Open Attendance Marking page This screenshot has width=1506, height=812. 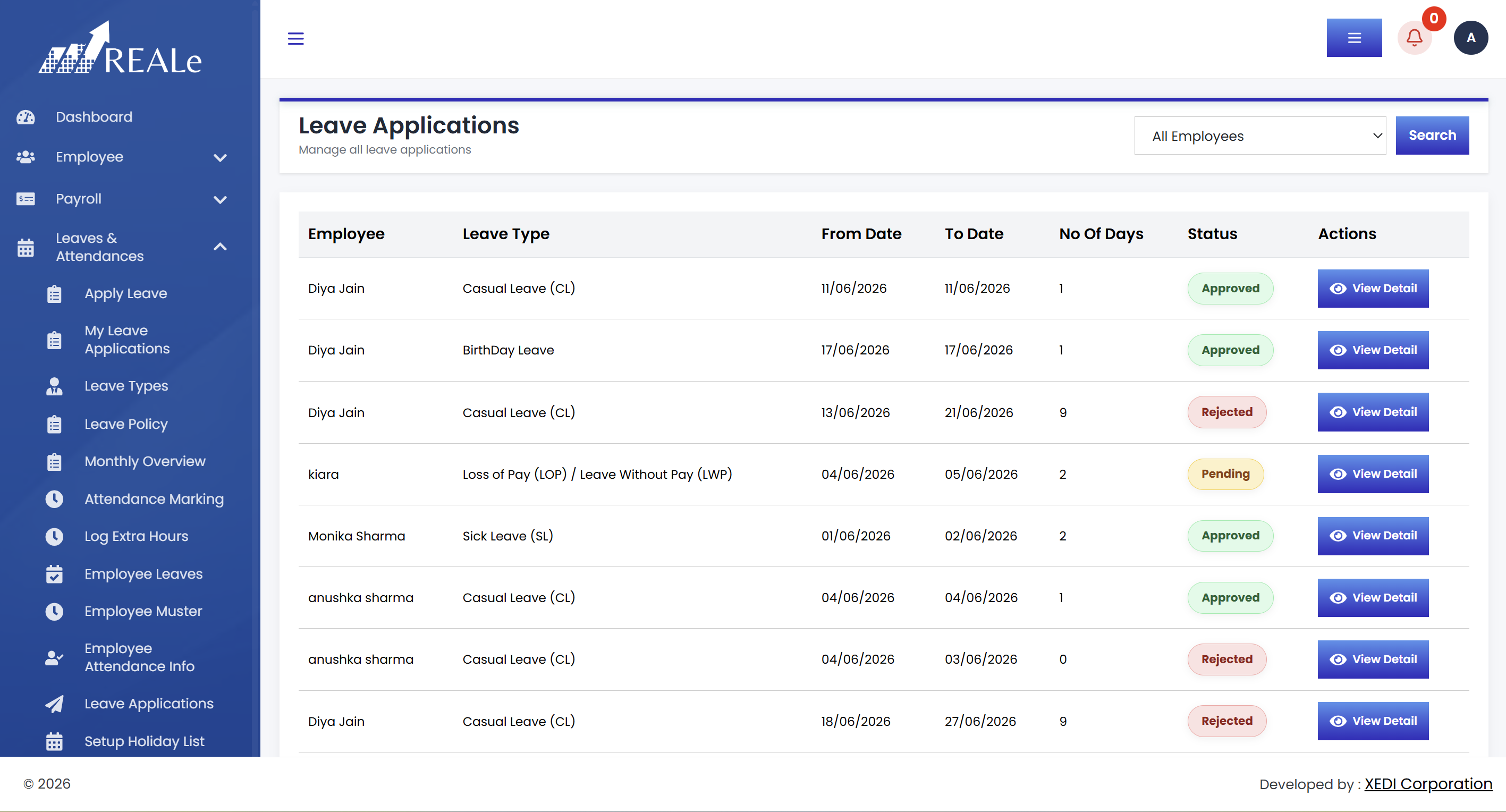[x=154, y=498]
